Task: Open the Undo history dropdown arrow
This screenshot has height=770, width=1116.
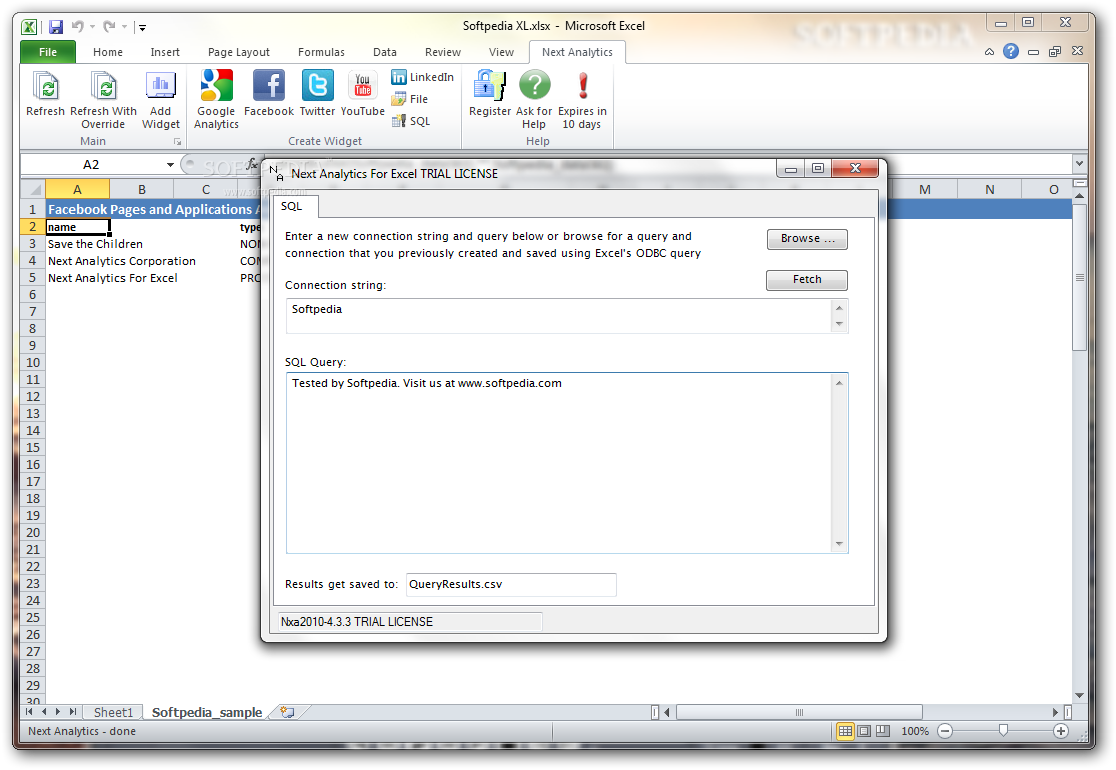Action: 93,27
